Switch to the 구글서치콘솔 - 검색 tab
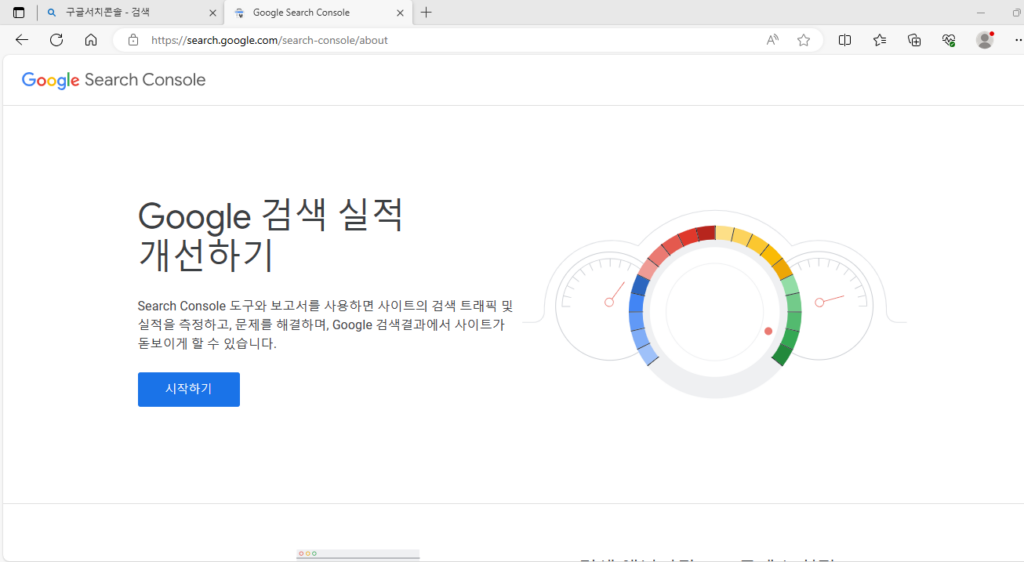Image resolution: width=1024 pixels, height=562 pixels. [131, 12]
